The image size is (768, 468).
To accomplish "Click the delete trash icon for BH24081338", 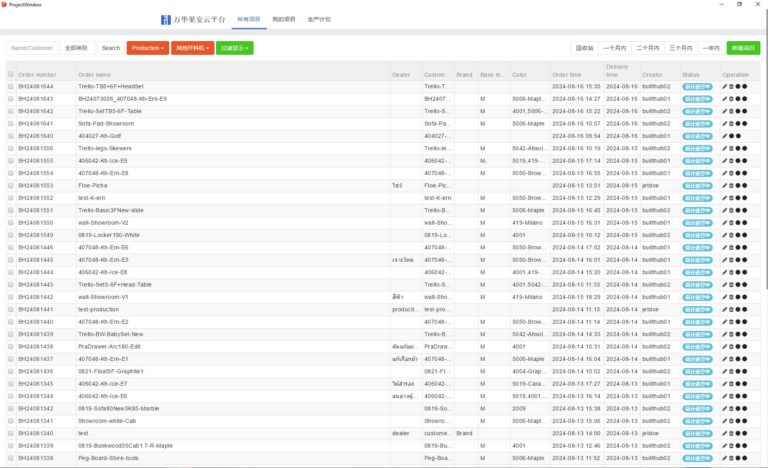I will pyautogui.click(x=731, y=458).
